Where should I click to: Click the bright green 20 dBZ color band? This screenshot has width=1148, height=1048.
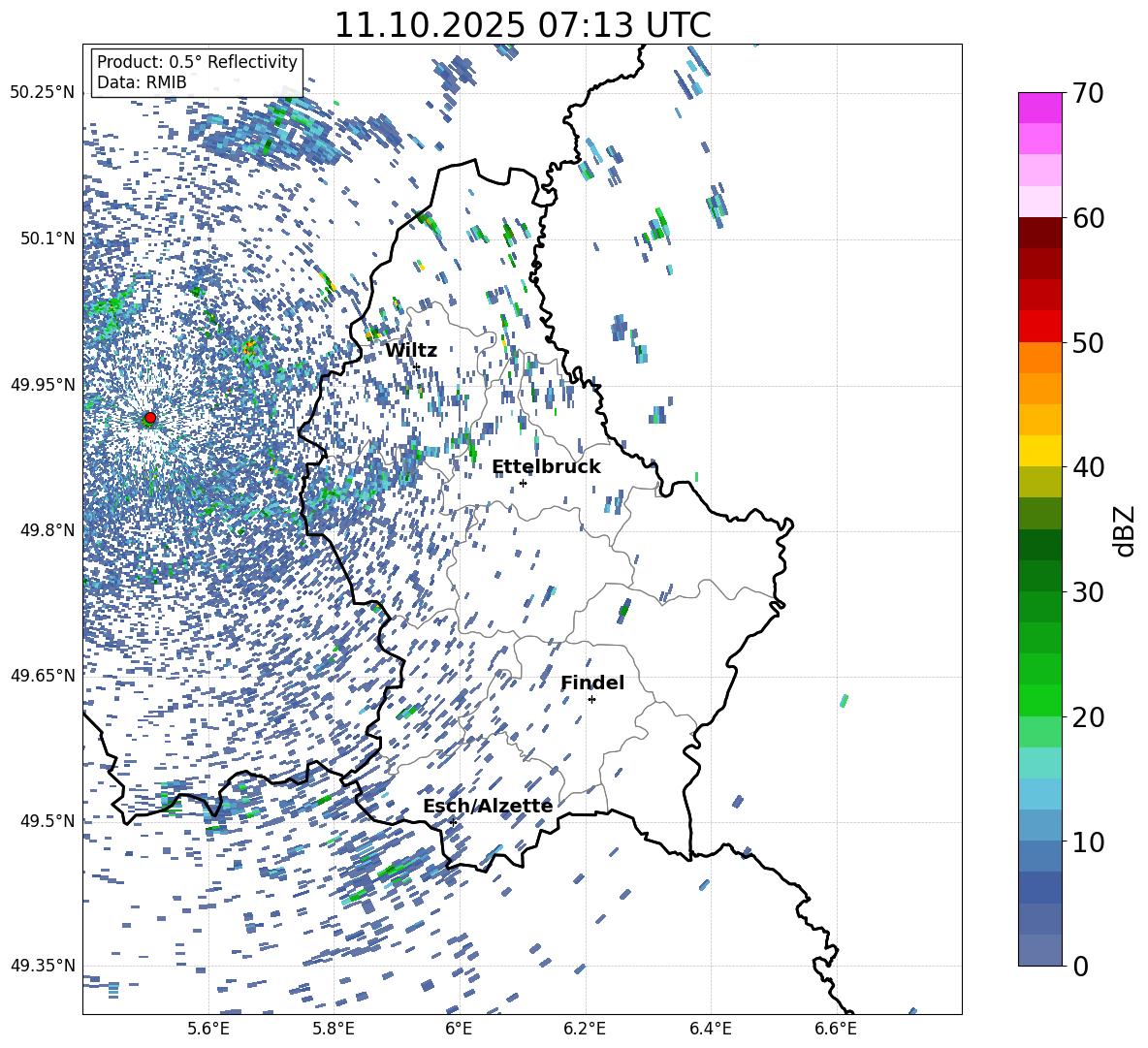coord(1039,700)
